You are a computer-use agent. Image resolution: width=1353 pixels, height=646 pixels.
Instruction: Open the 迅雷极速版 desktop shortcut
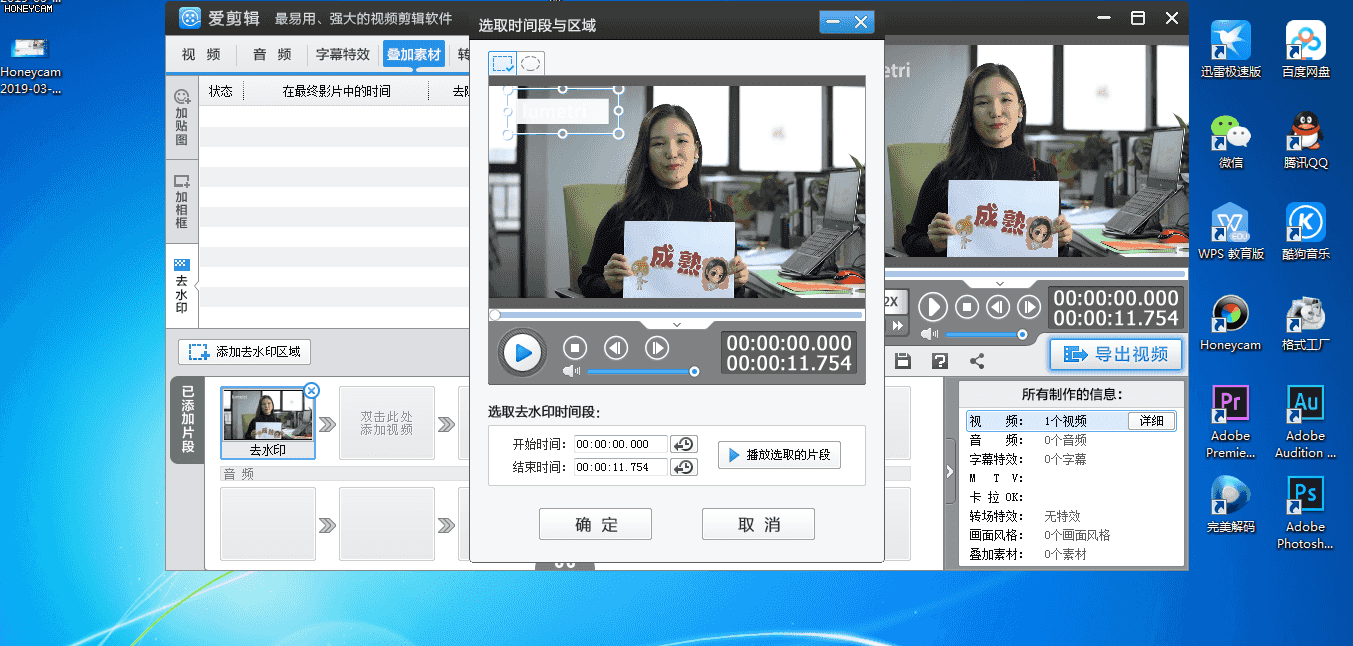[x=1231, y=50]
